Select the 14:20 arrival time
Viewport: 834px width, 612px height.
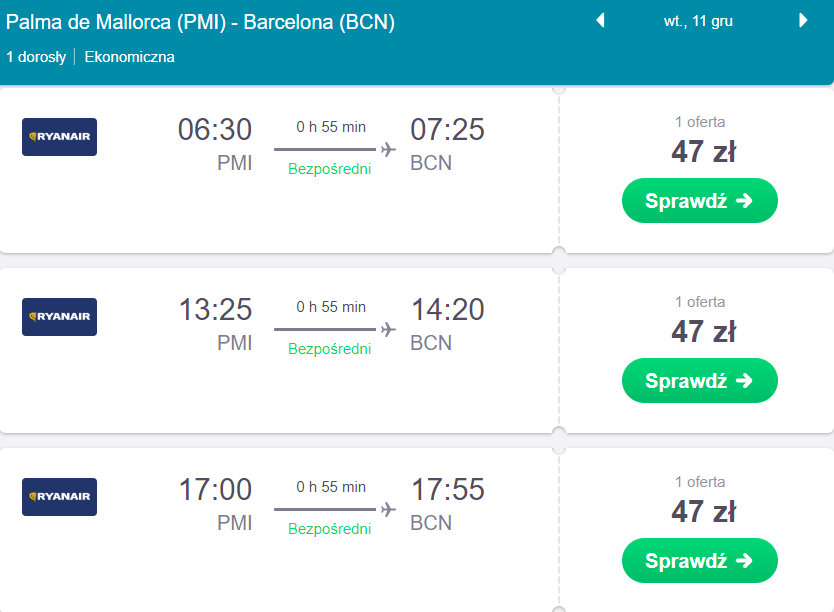(447, 309)
